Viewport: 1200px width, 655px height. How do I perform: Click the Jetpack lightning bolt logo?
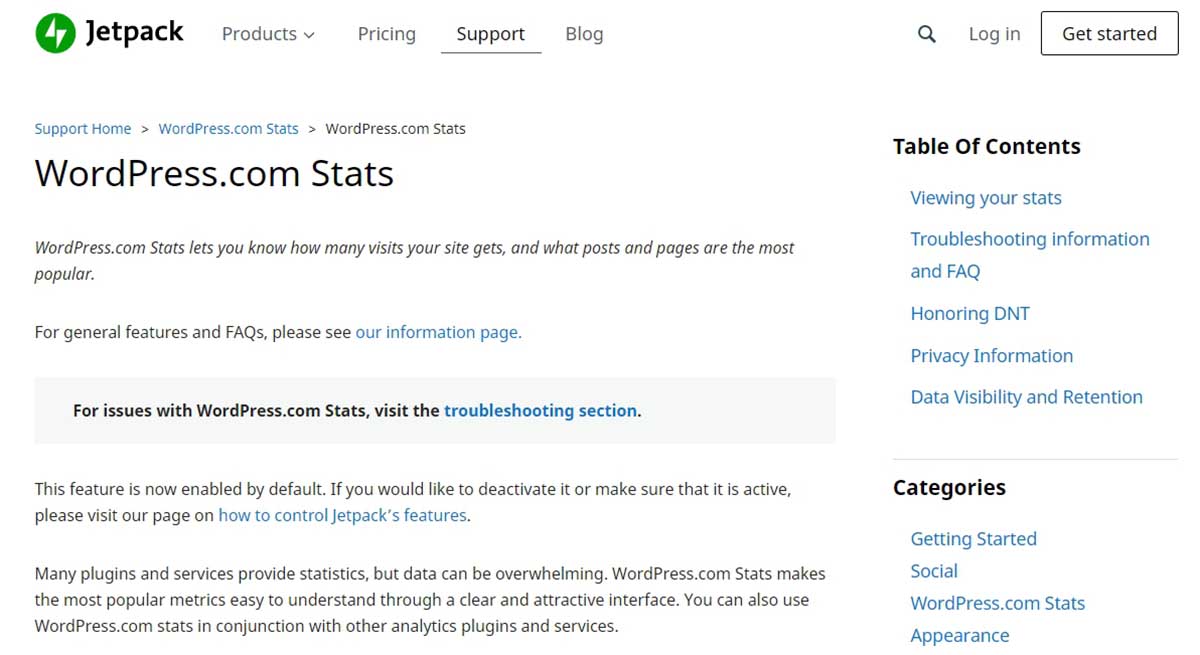click(55, 33)
